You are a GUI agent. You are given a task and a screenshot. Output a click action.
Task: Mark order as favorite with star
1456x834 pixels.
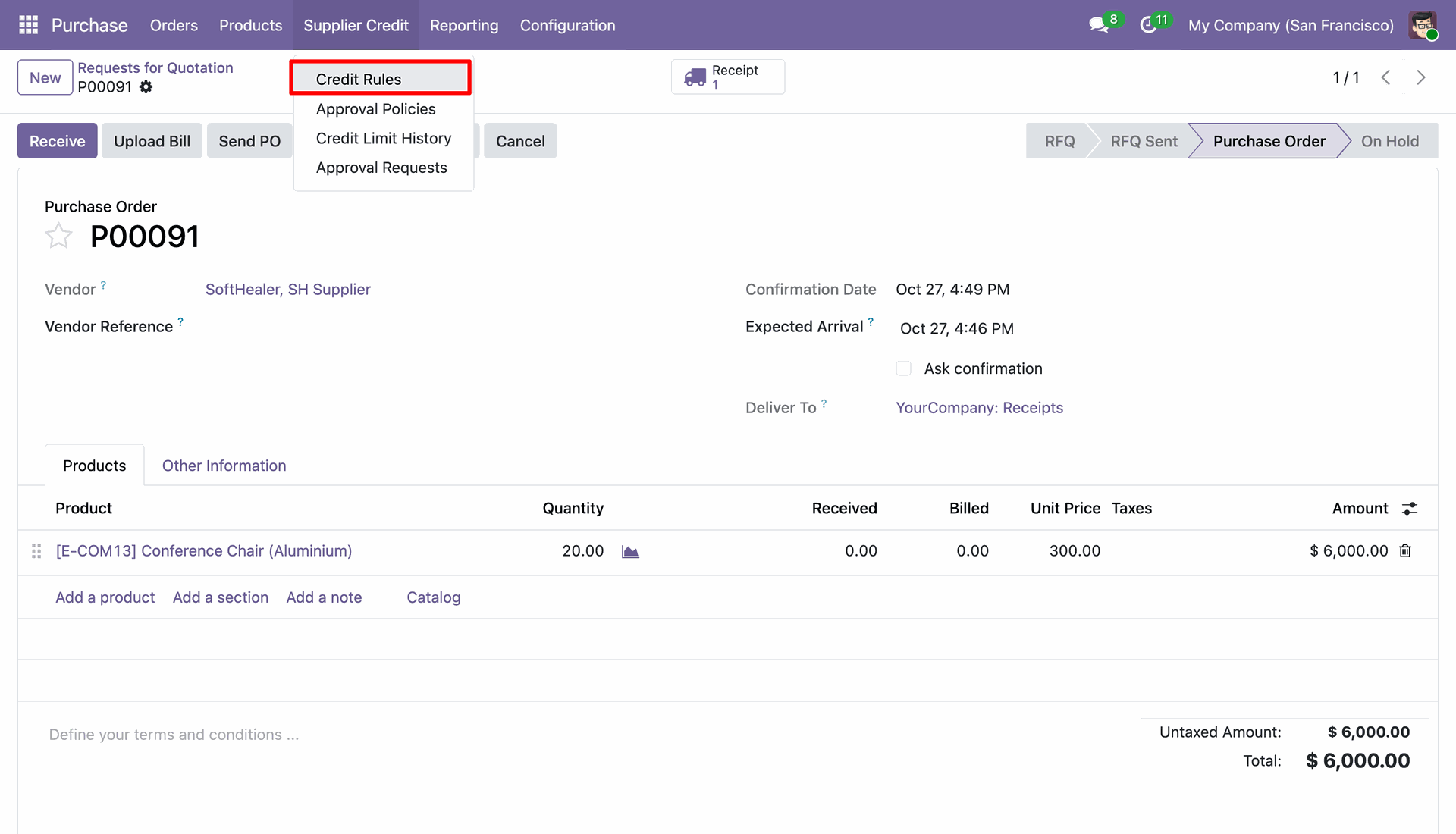click(58, 237)
